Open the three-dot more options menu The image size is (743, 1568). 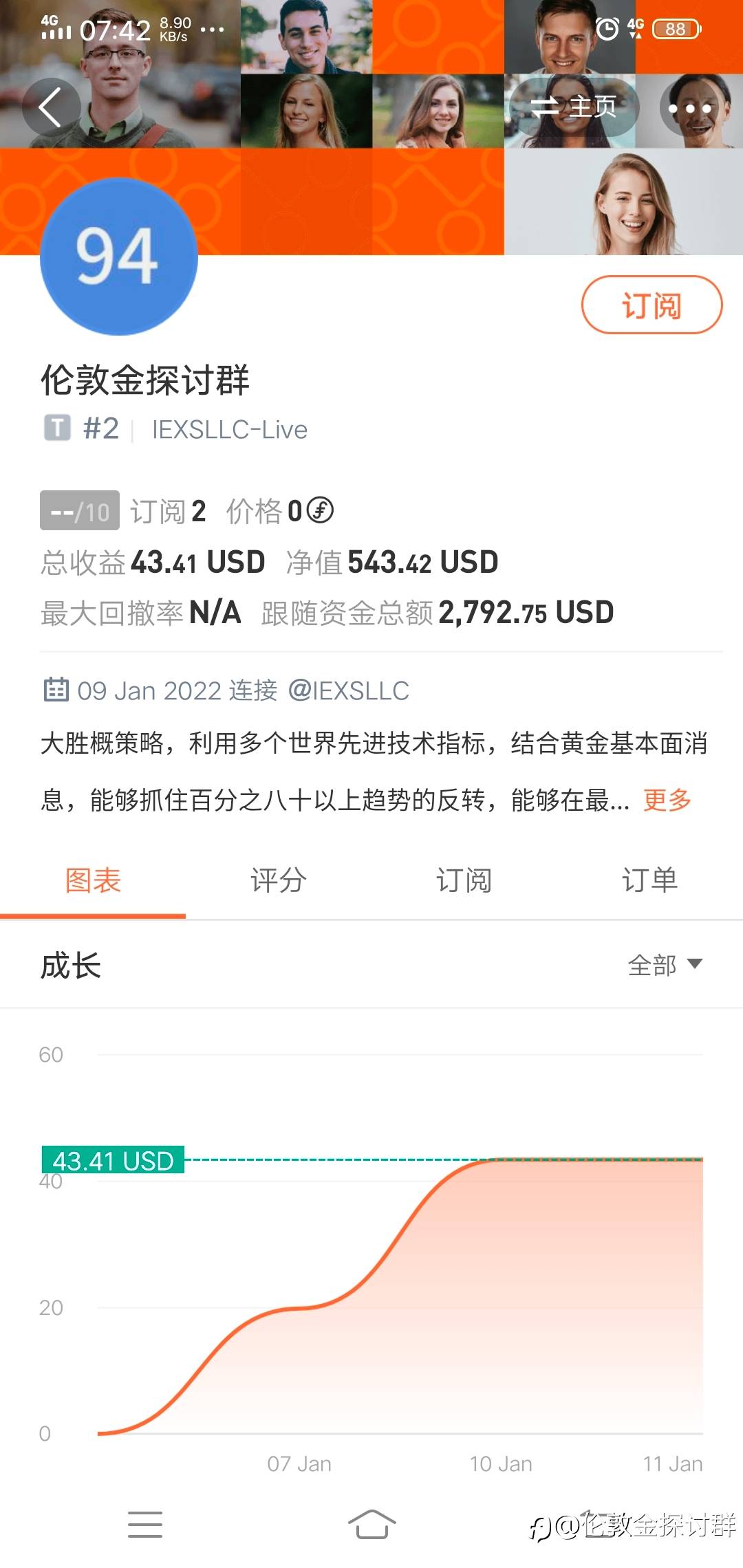[x=690, y=108]
